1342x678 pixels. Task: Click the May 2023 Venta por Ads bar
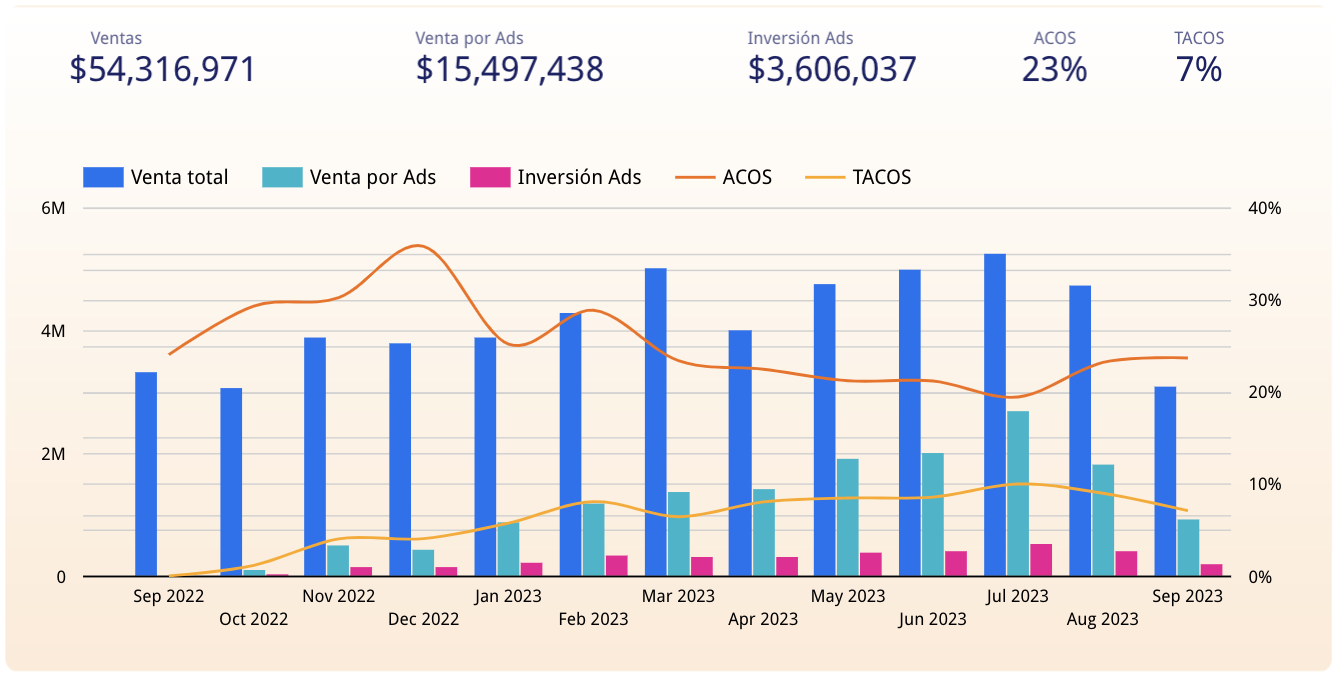click(848, 518)
